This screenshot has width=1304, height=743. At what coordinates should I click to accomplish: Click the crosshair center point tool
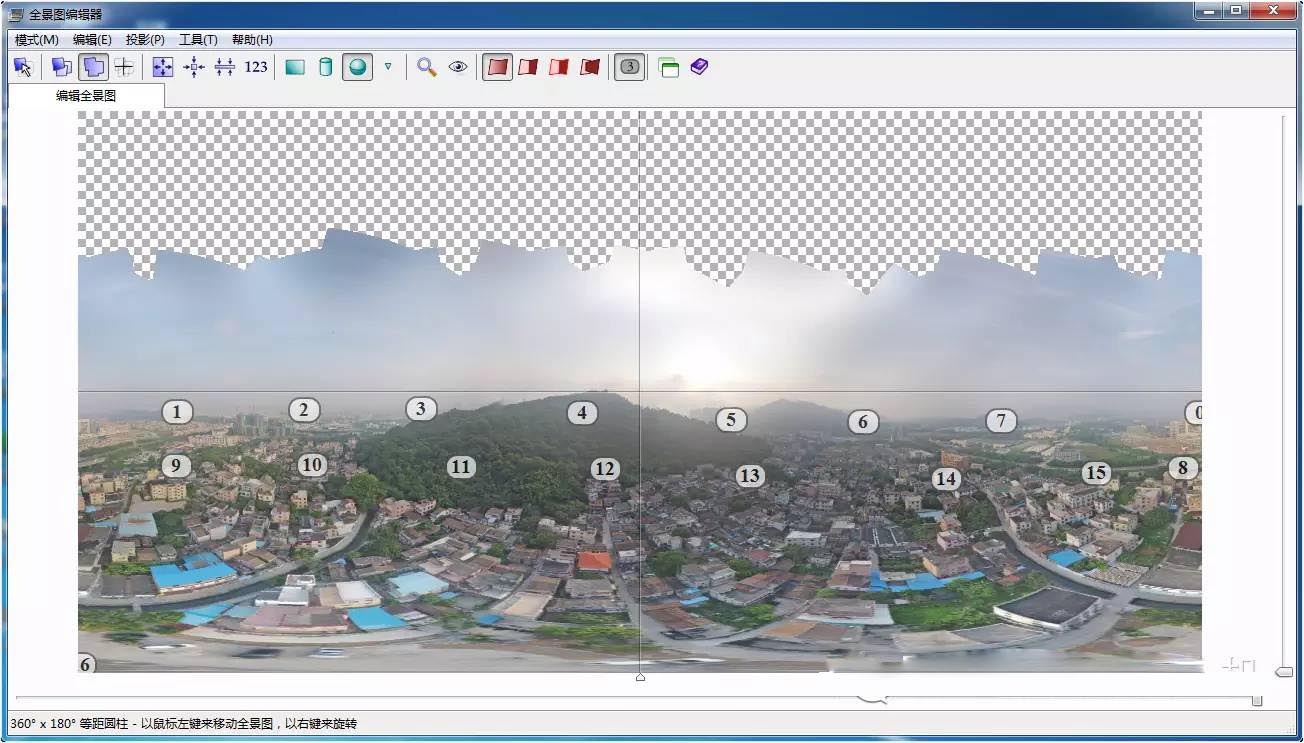[x=124, y=67]
